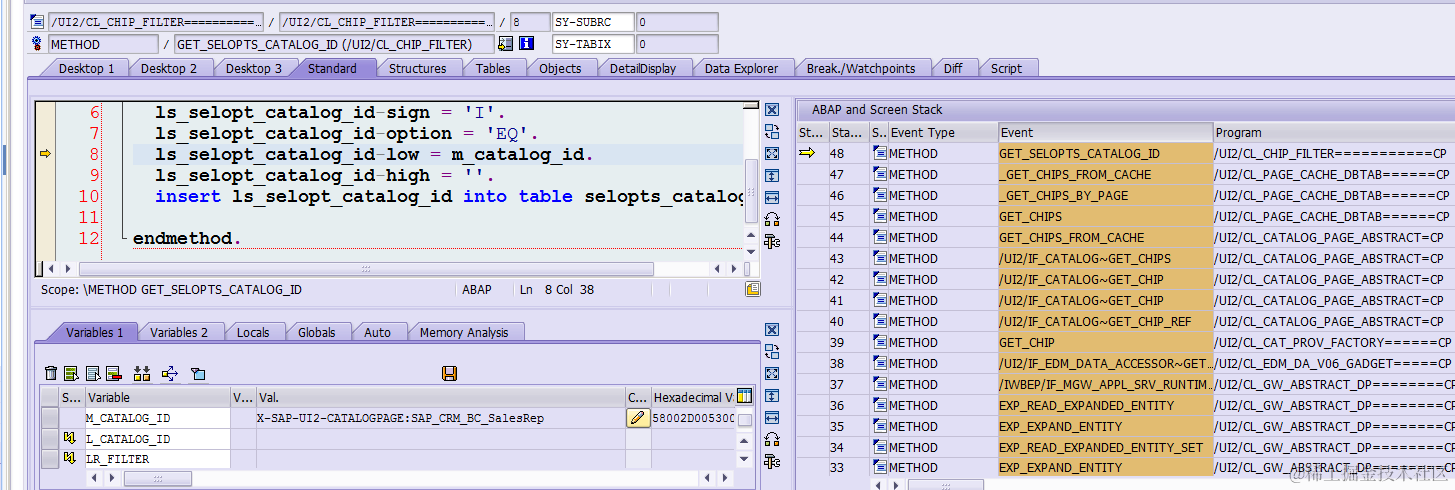Open the Memory Analysis tab
Screen dimensions: 1455x490
click(x=464, y=332)
